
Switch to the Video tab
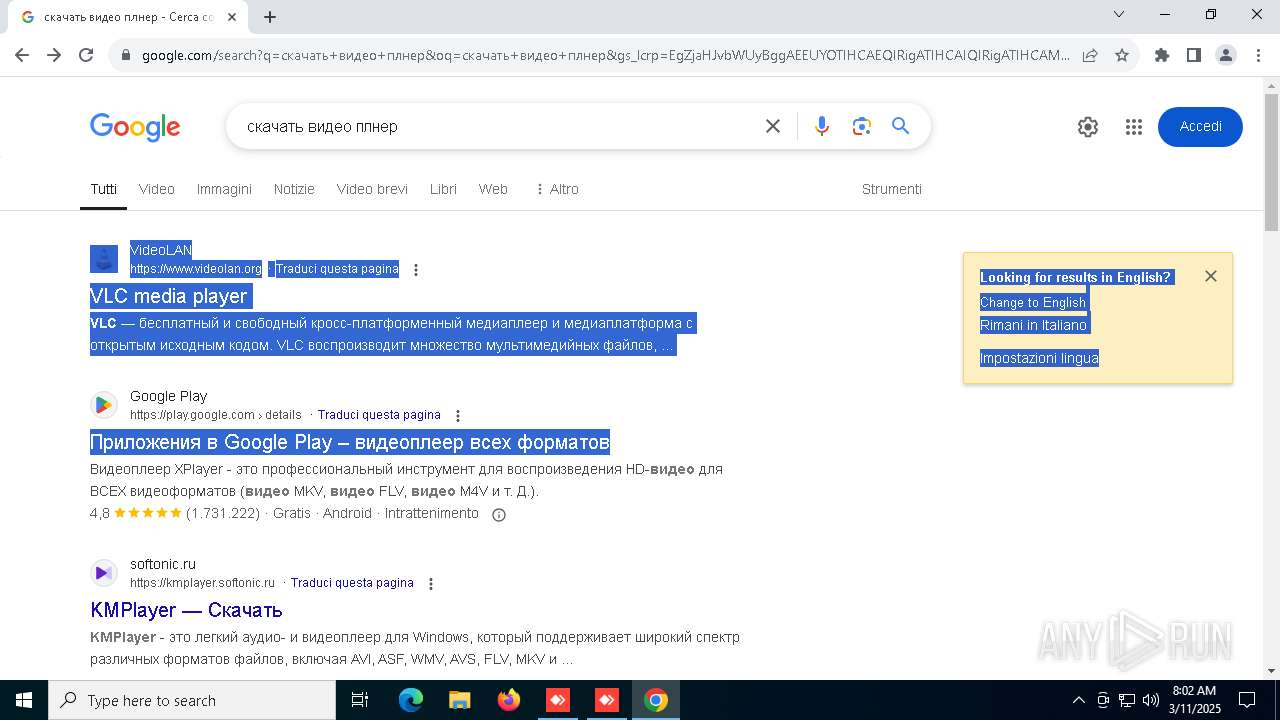coord(157,189)
